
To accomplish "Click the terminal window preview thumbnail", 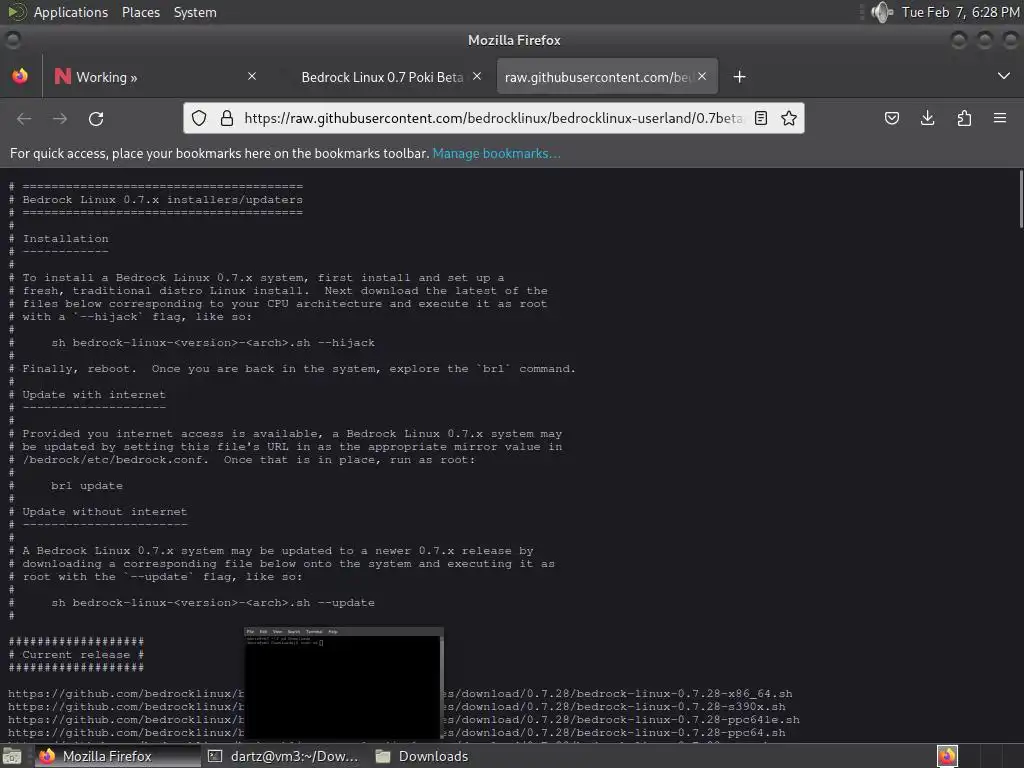I will (344, 683).
